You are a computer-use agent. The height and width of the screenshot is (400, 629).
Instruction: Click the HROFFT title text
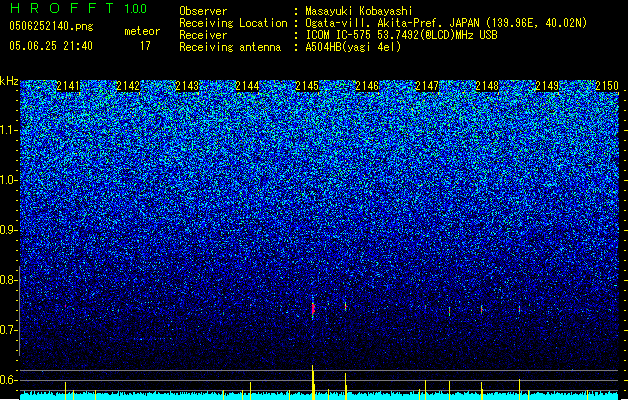coord(61,8)
